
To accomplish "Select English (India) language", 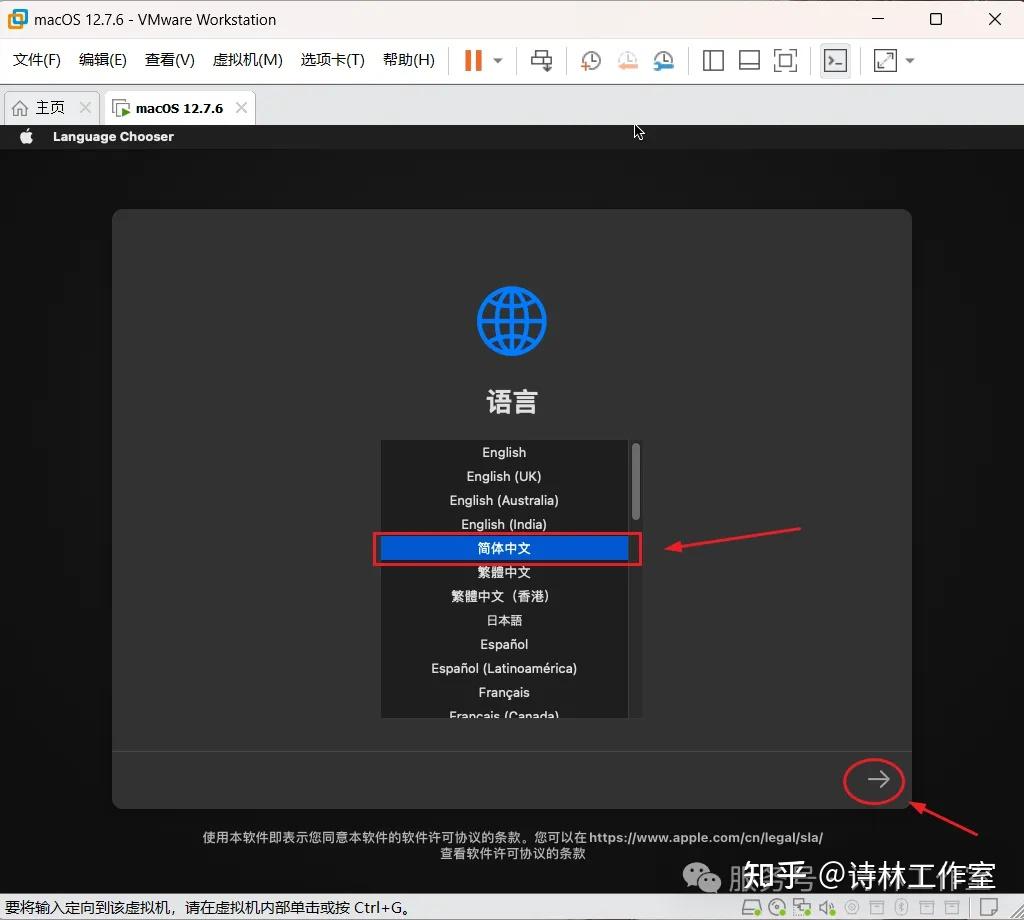I will click(x=504, y=524).
